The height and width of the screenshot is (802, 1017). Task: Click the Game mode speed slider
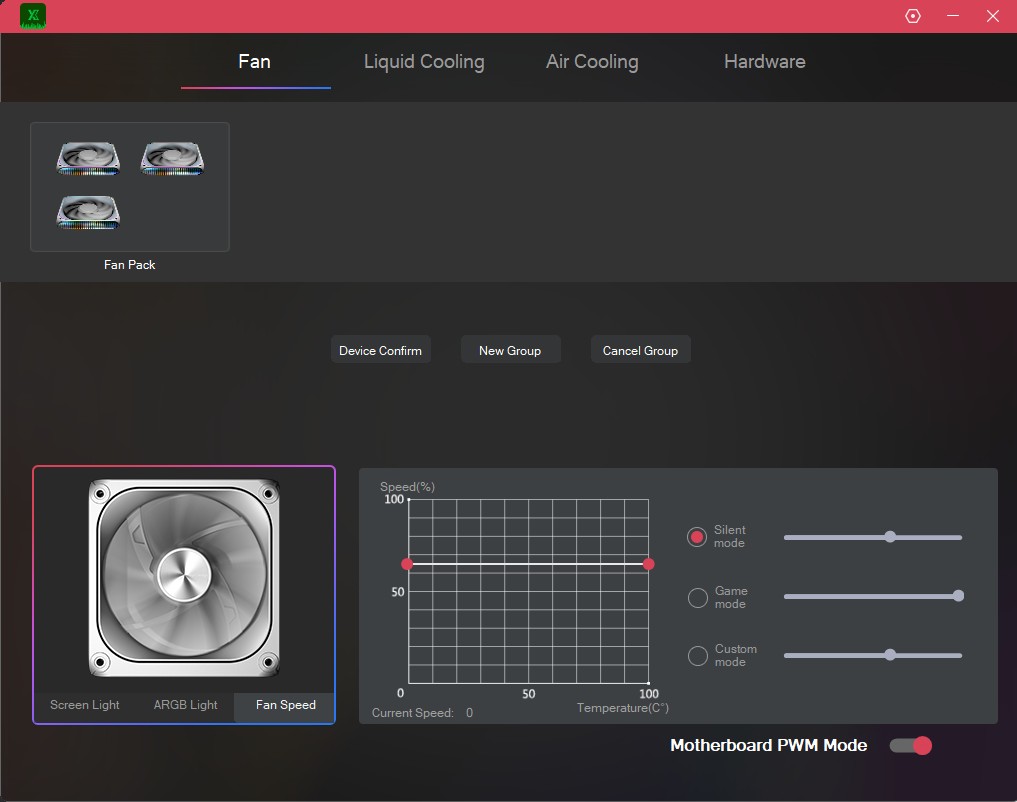tap(873, 596)
